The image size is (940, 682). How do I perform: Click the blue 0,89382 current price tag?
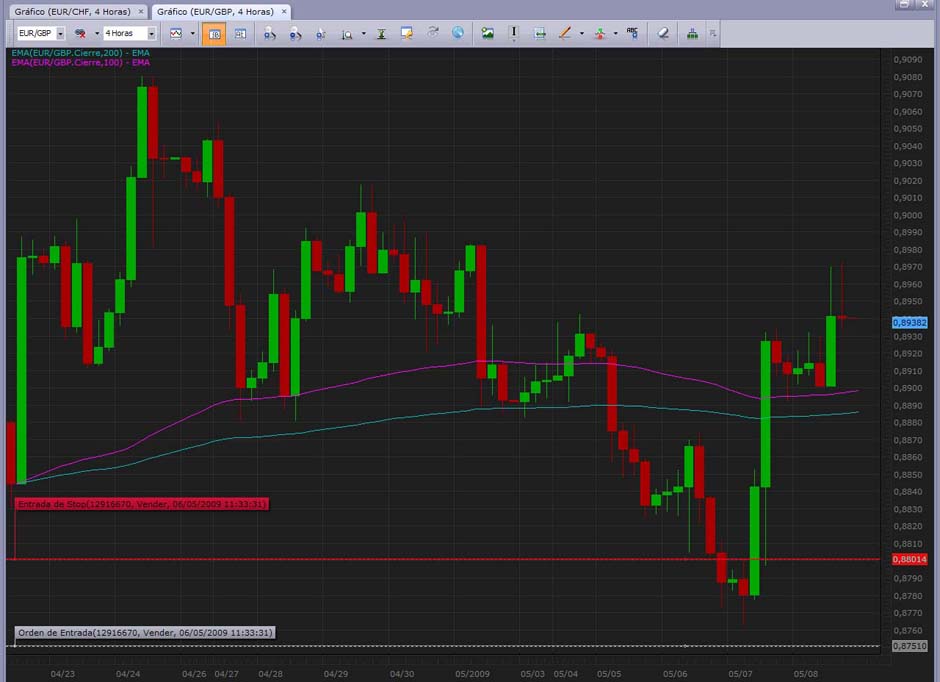tap(910, 322)
